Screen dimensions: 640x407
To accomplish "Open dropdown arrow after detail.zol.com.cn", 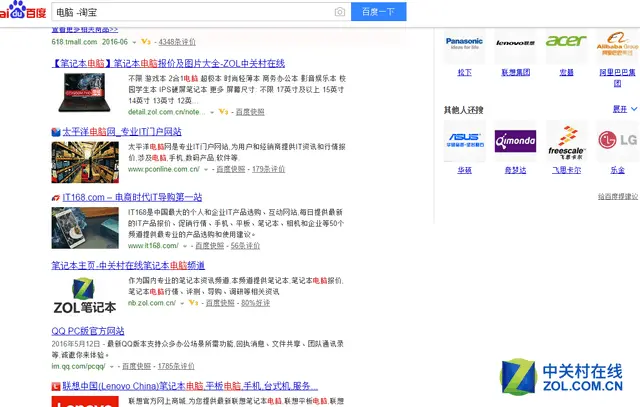I will pyautogui.click(x=212, y=112).
